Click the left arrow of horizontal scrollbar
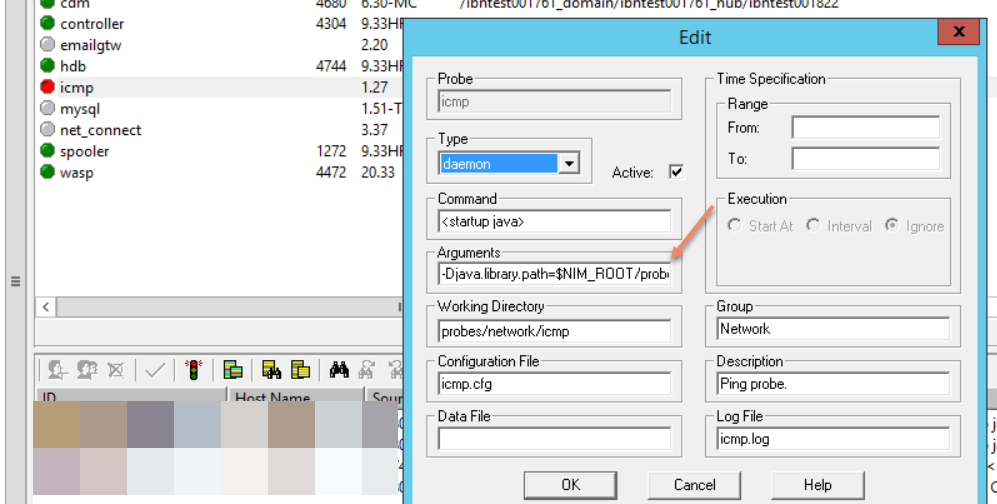The image size is (997, 504). click(46, 307)
